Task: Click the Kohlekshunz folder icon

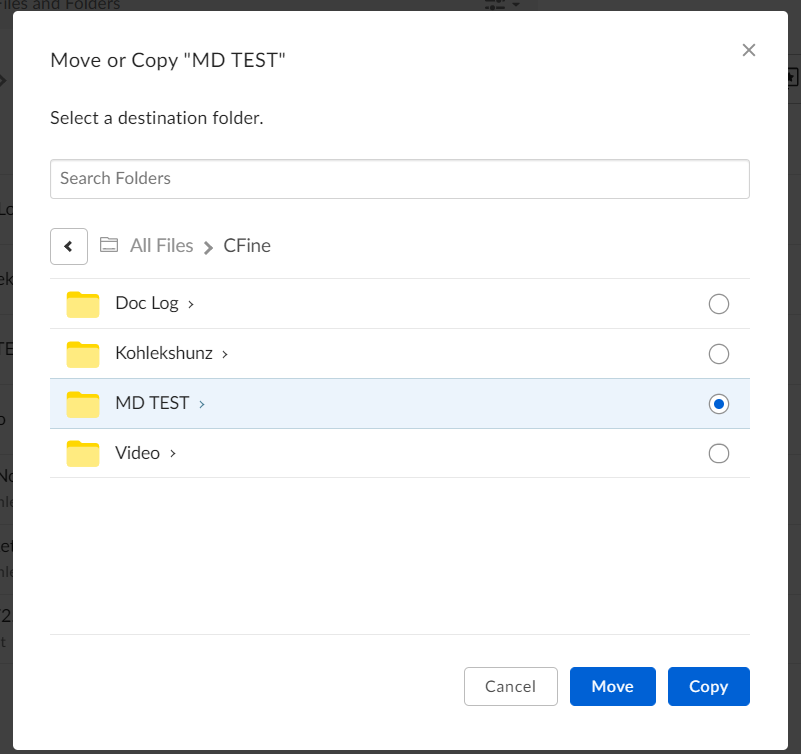Action: pos(83,354)
